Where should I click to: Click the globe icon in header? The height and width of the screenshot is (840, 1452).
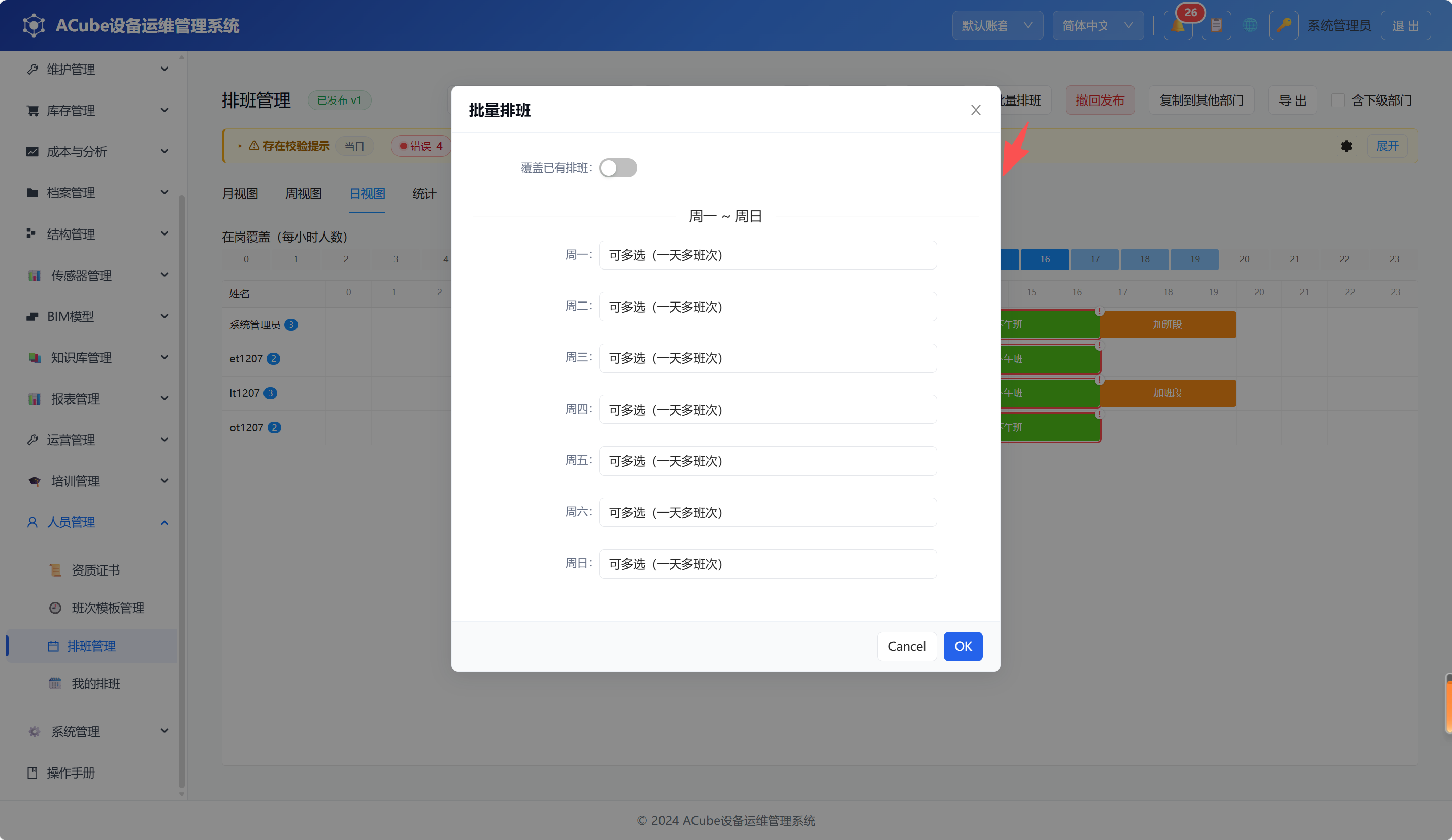point(1250,25)
